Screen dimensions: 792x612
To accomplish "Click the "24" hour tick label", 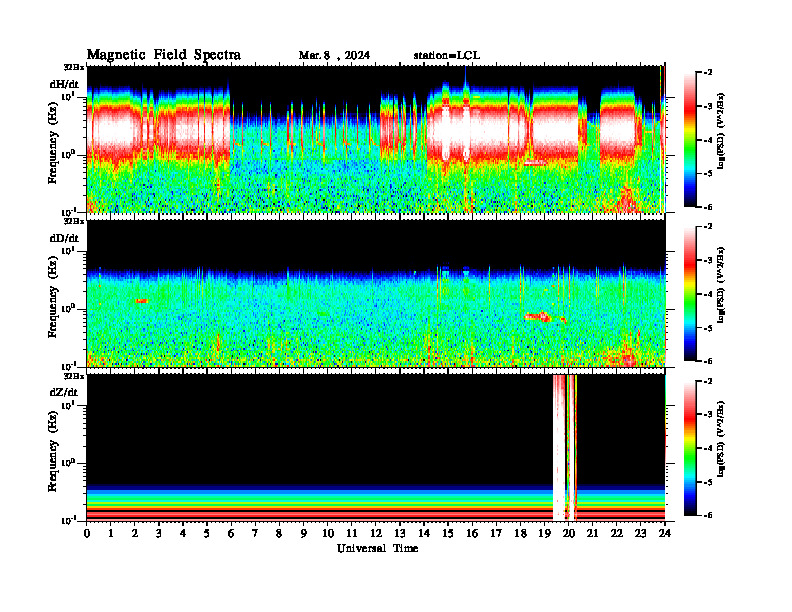I will point(665,533).
